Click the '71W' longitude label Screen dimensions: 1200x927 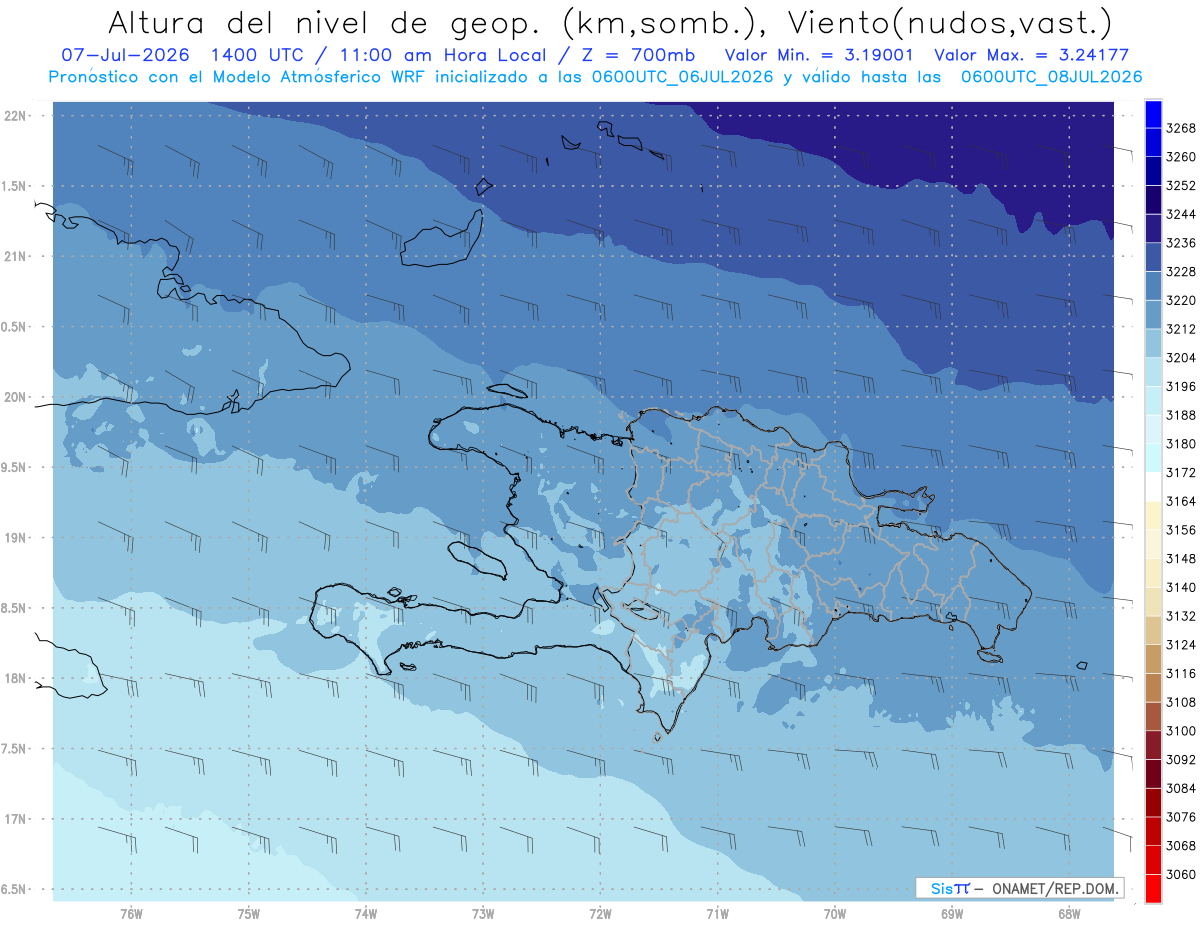(717, 913)
